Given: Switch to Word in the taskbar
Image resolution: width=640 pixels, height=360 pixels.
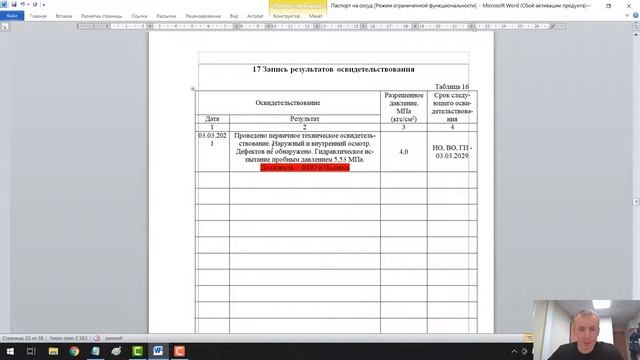Looking at the screenshot, I should pyautogui.click(x=158, y=351).
